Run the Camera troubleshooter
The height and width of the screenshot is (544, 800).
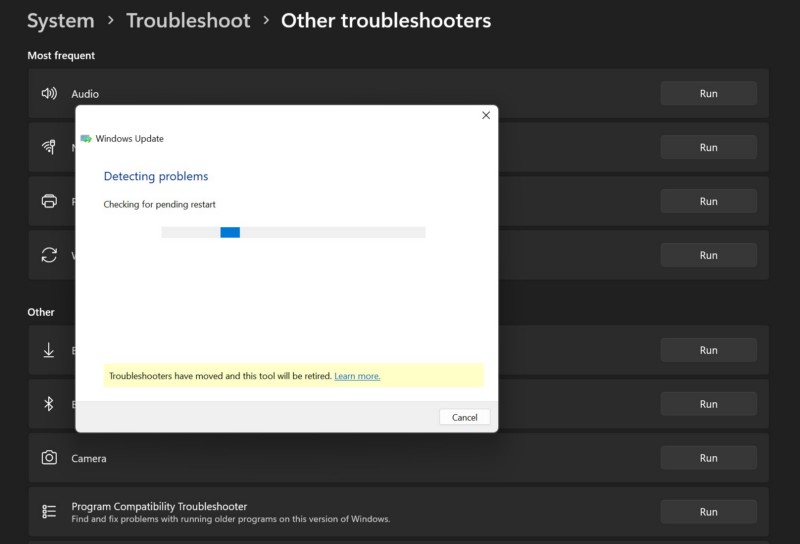pos(708,458)
